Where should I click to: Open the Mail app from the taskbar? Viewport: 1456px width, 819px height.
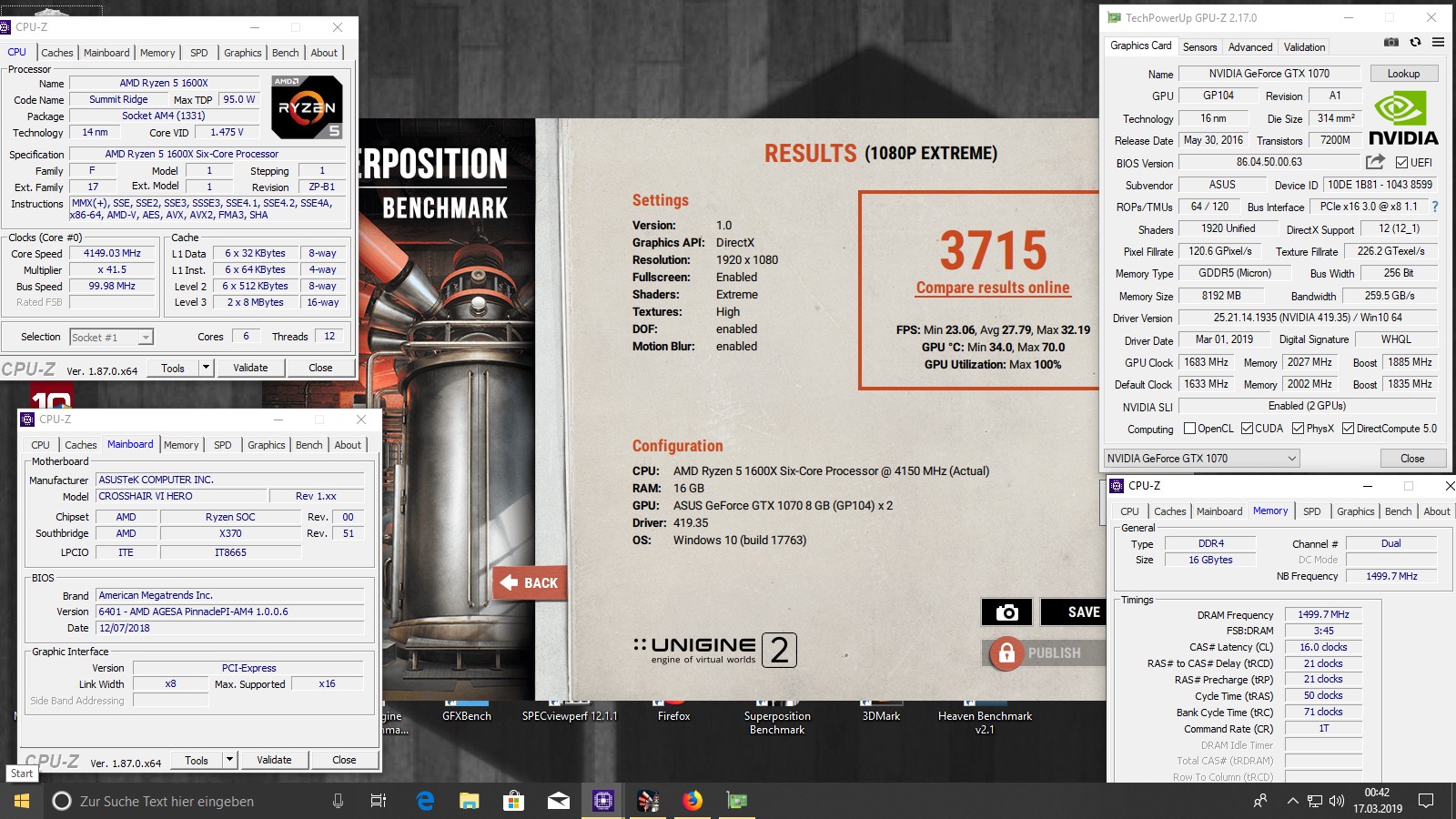tap(558, 801)
